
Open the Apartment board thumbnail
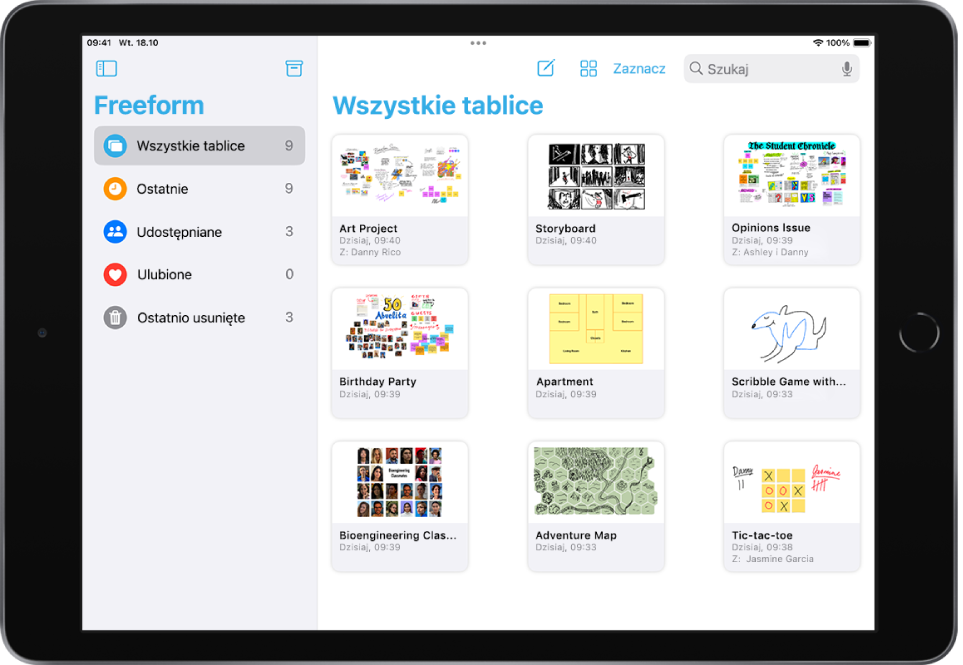point(596,329)
